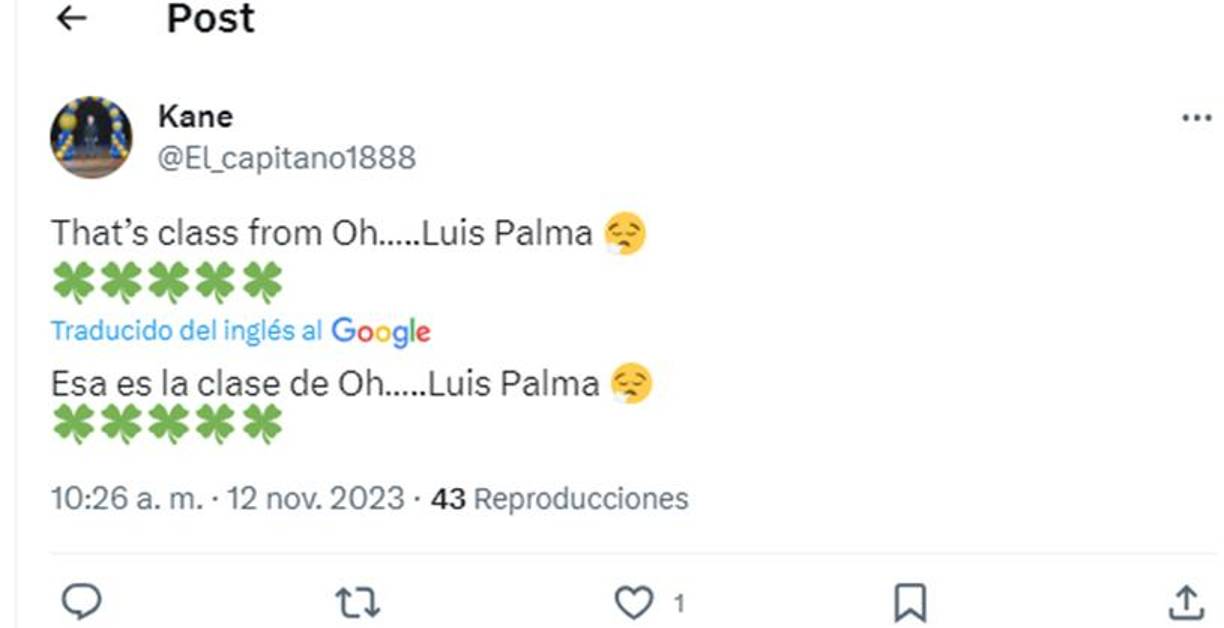
Task: Open Kane's profile picture
Action: [91, 137]
